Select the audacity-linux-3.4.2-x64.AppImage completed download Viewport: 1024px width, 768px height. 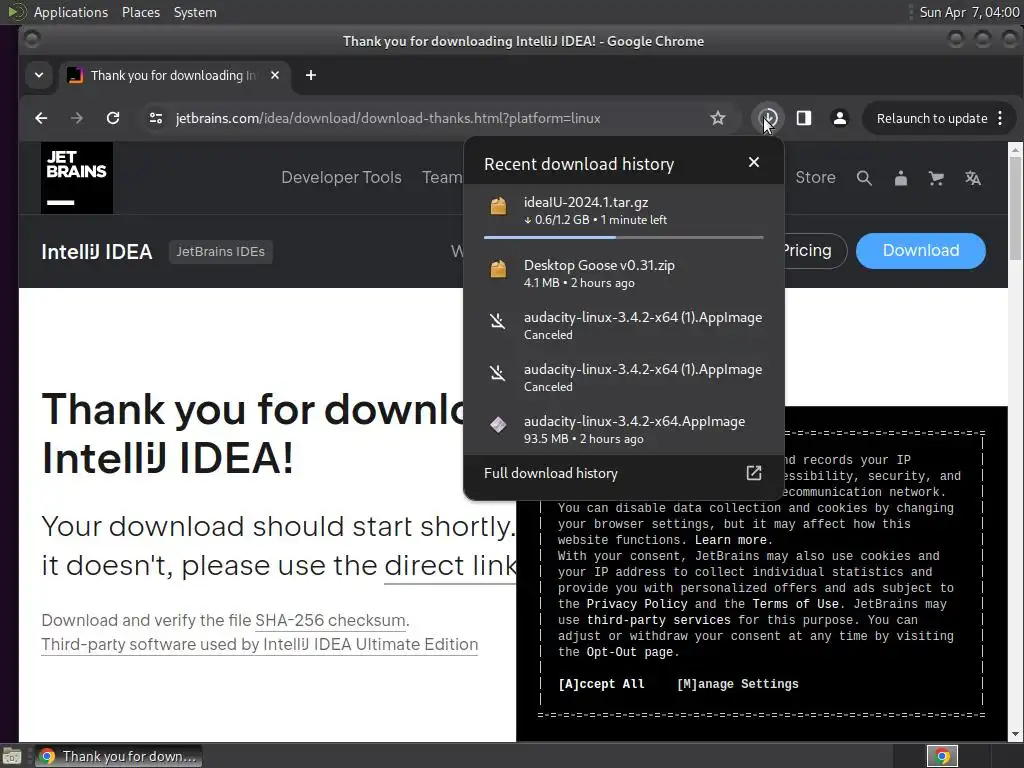[x=624, y=429]
